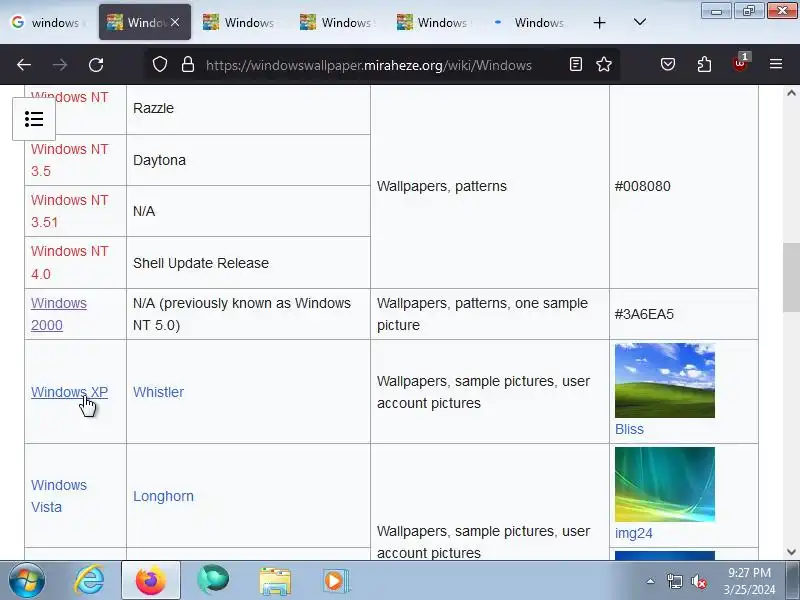This screenshot has width=800, height=600.
Task: Click the site security padlock icon
Action: (188, 64)
